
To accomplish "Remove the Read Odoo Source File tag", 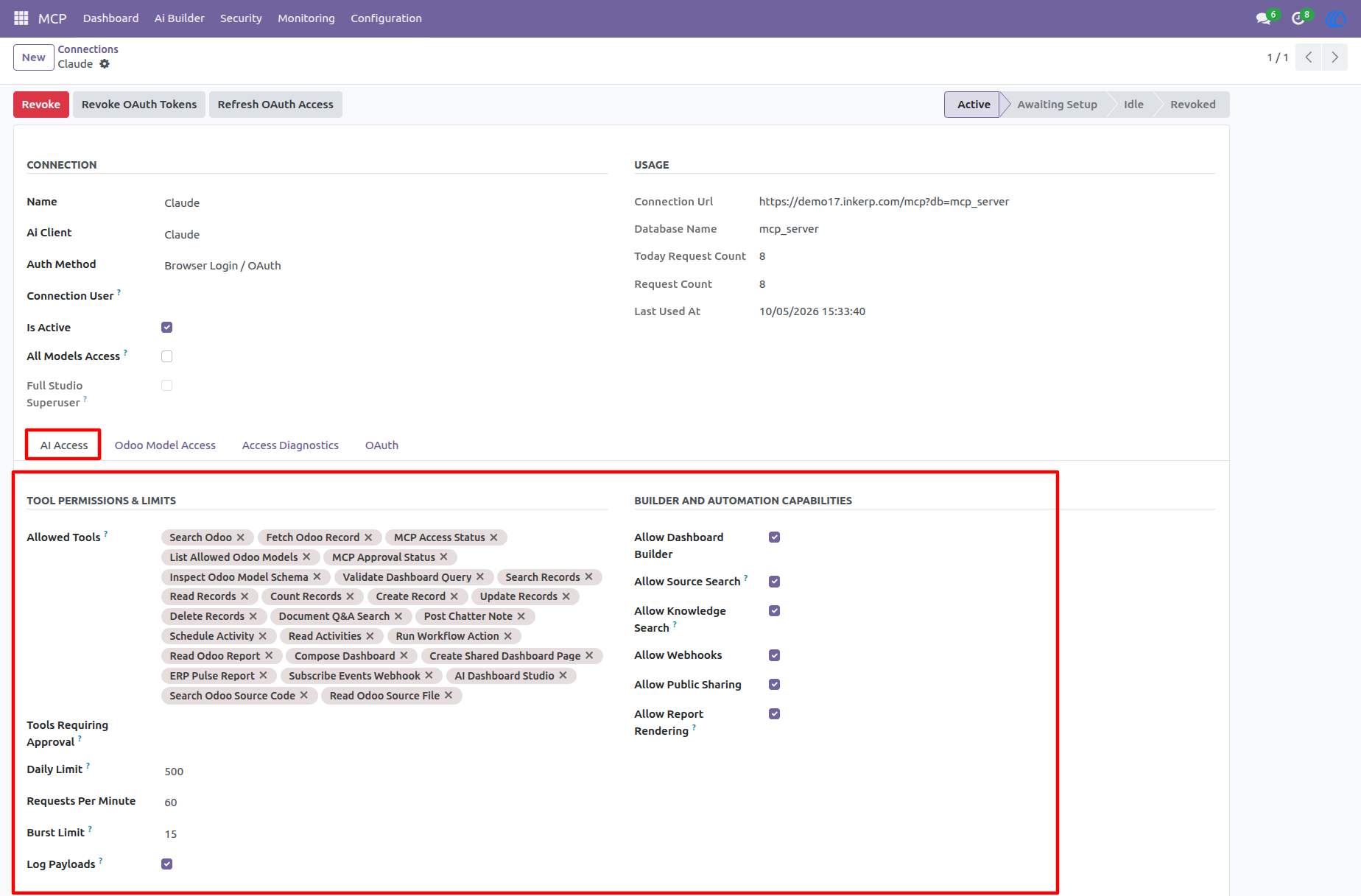I will (x=448, y=696).
